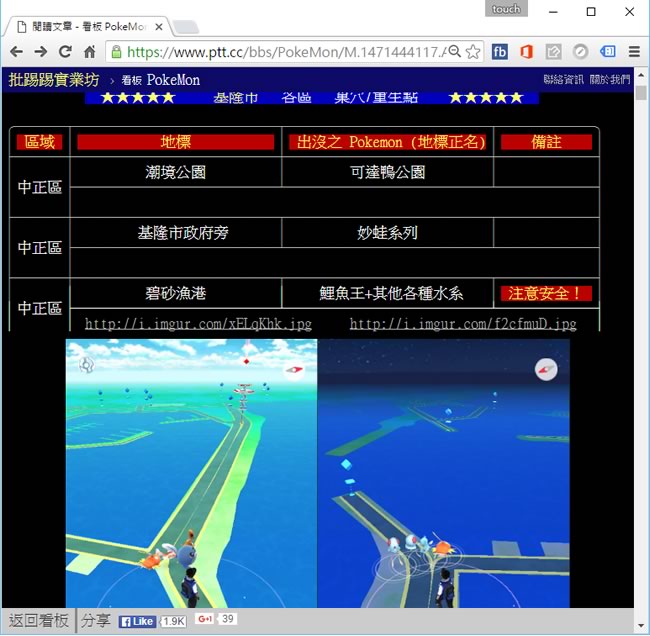Click the blue tag extension icon
Screen dimensions: 650x636
[x=607, y=51]
